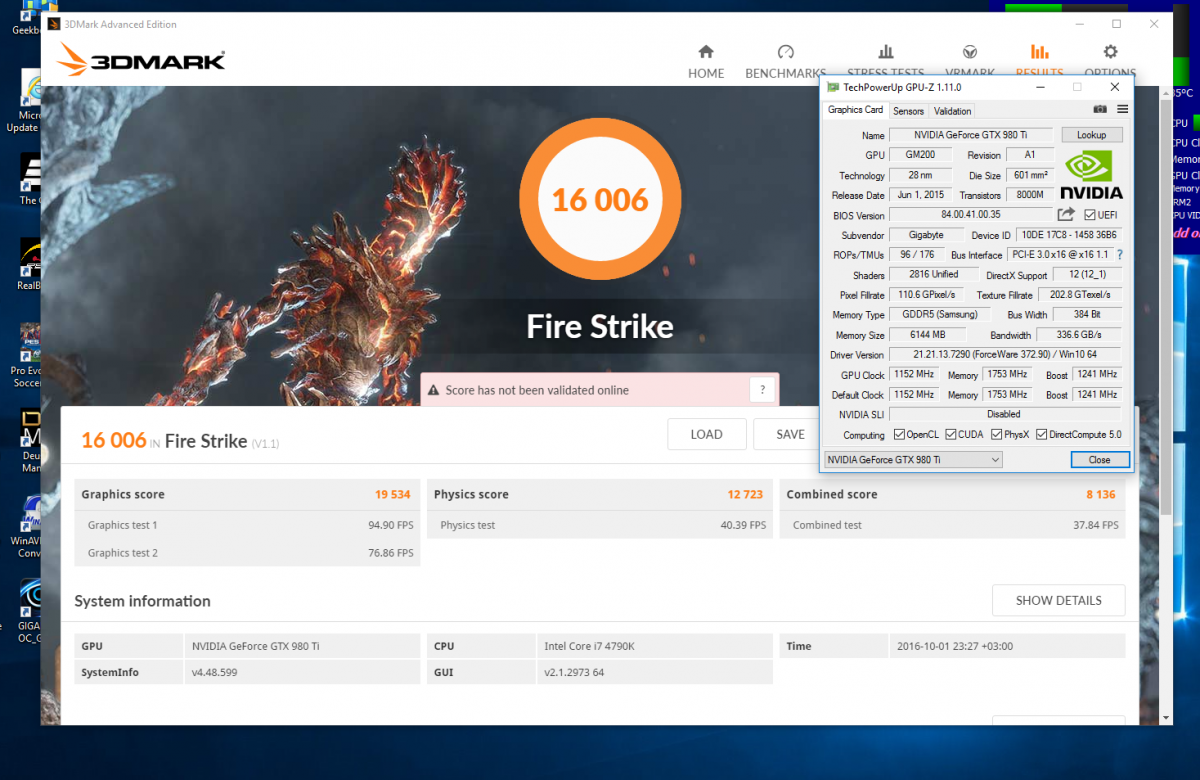Click the NVIDIA logo in GPU-Z
This screenshot has height=780, width=1200.
[1092, 175]
